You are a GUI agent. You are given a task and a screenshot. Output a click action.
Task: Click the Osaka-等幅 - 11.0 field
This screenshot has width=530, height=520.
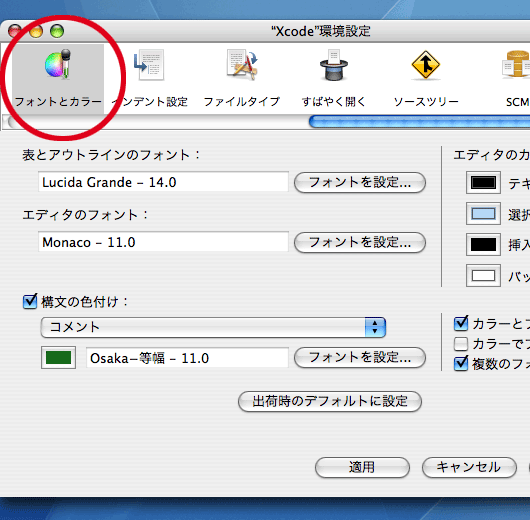click(187, 357)
